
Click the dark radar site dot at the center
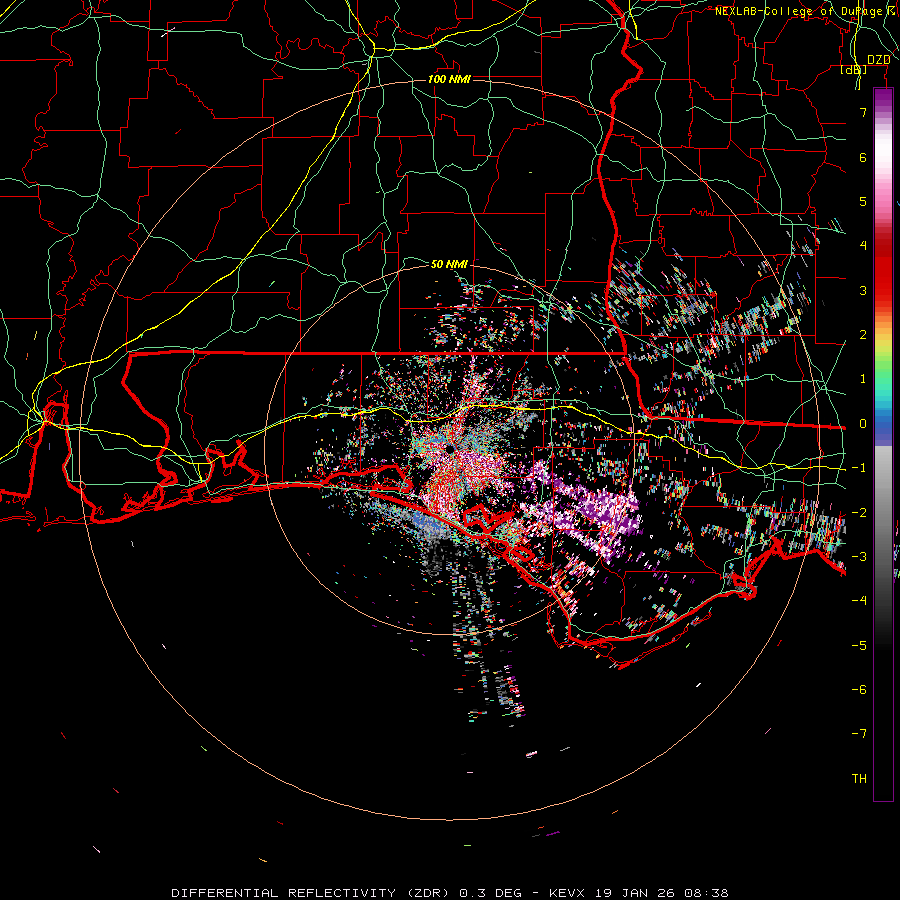[449, 448]
